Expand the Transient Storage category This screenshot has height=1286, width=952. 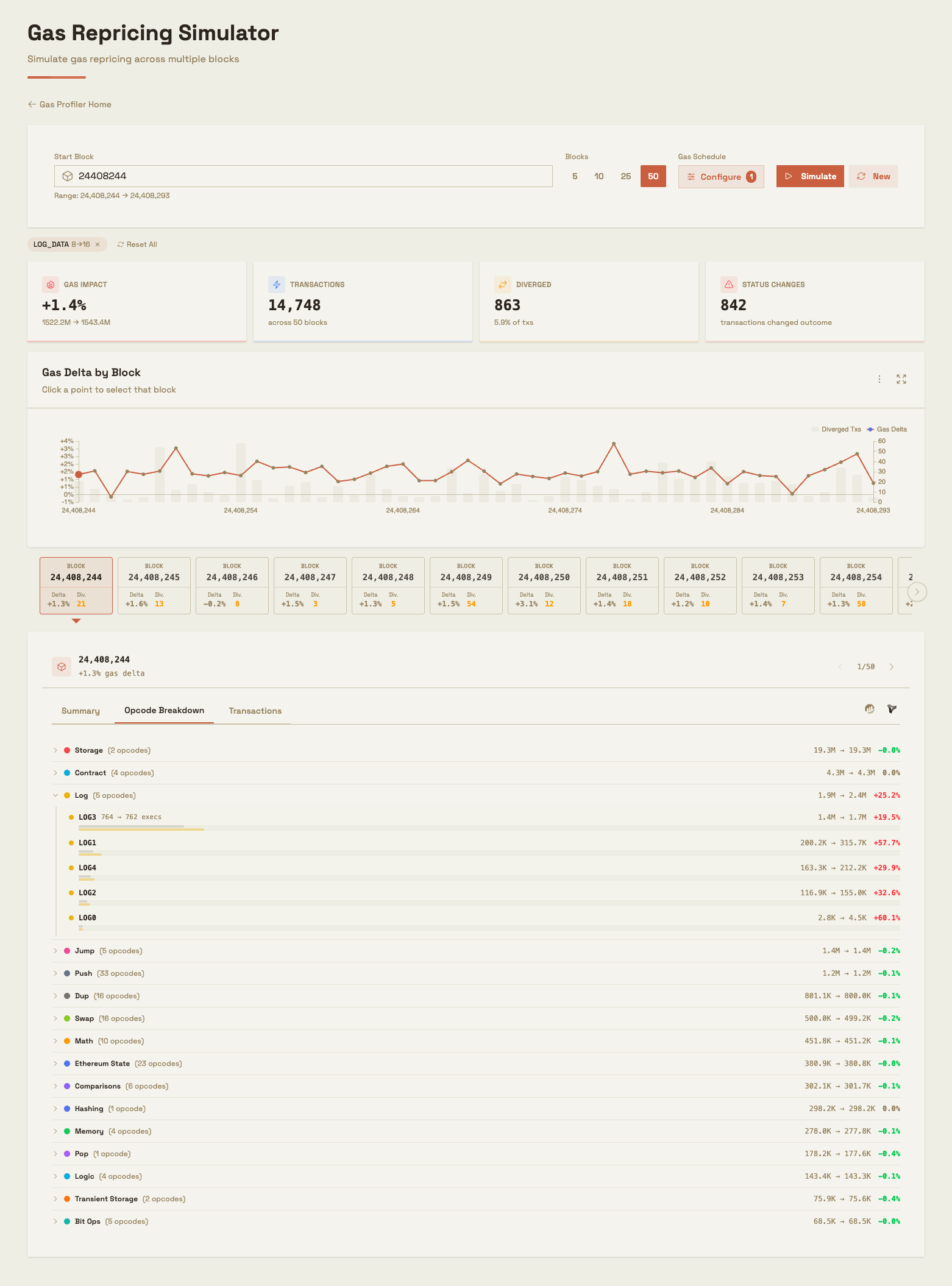pos(476,1199)
